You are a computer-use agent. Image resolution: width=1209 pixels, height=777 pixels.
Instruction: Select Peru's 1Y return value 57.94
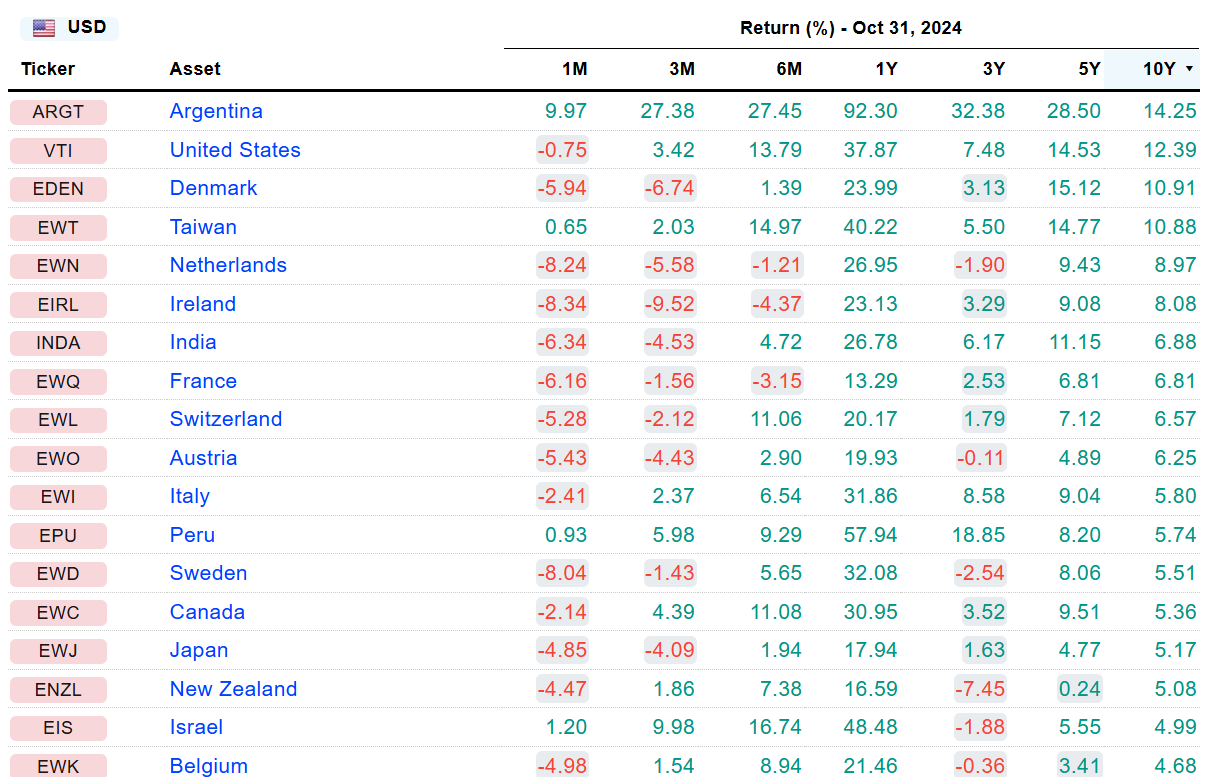[871, 535]
